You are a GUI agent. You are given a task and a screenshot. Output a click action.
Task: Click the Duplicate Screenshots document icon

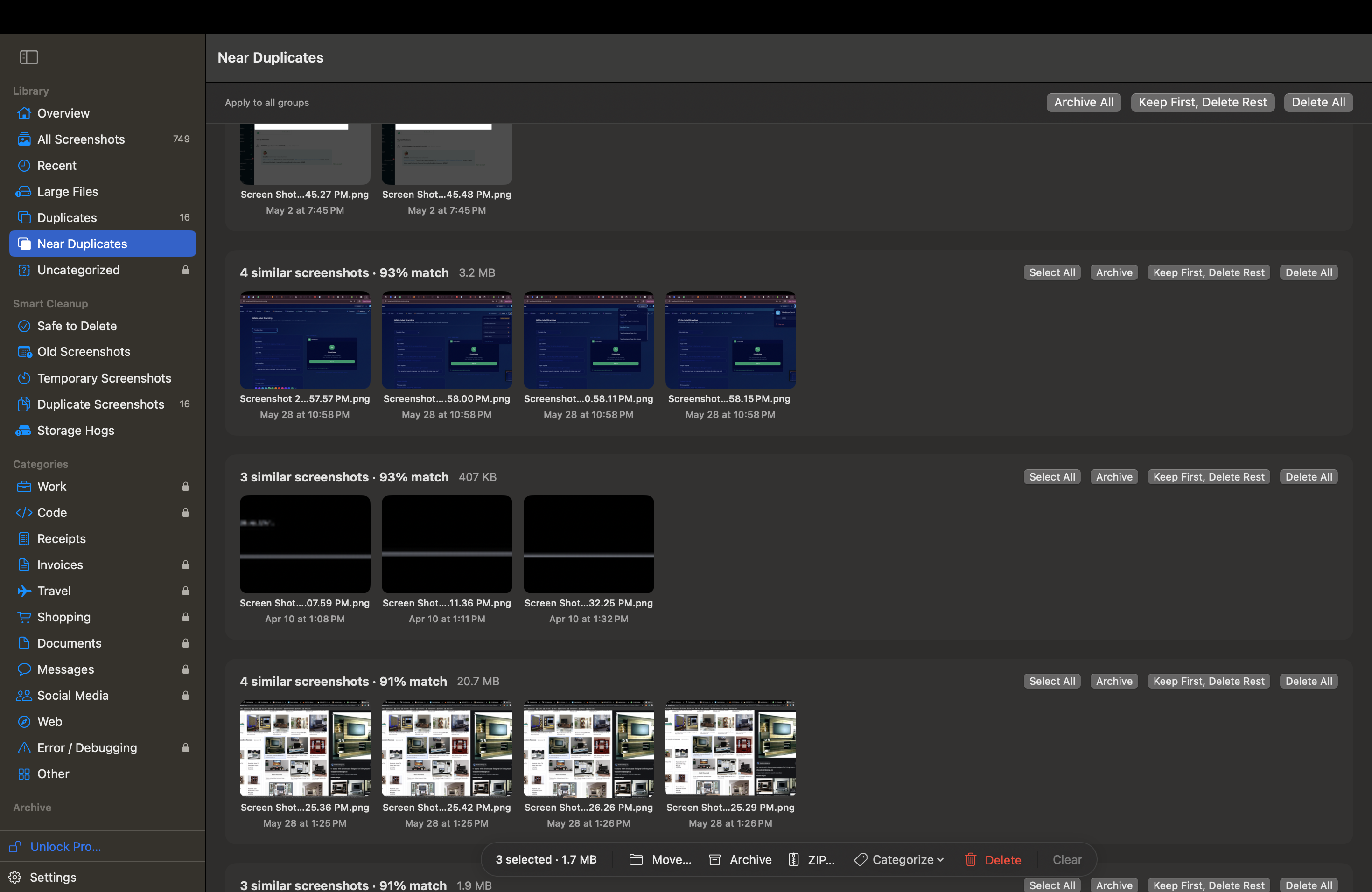click(24, 404)
